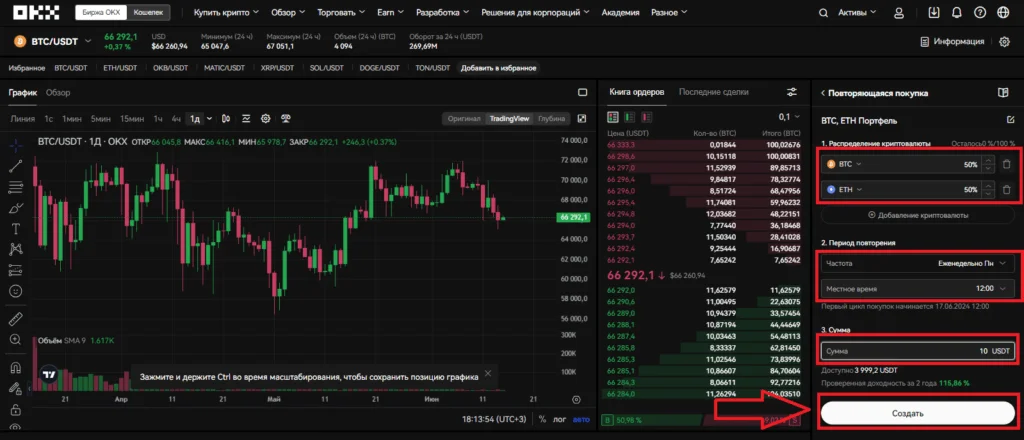Select the brush drawing tool

16,208
